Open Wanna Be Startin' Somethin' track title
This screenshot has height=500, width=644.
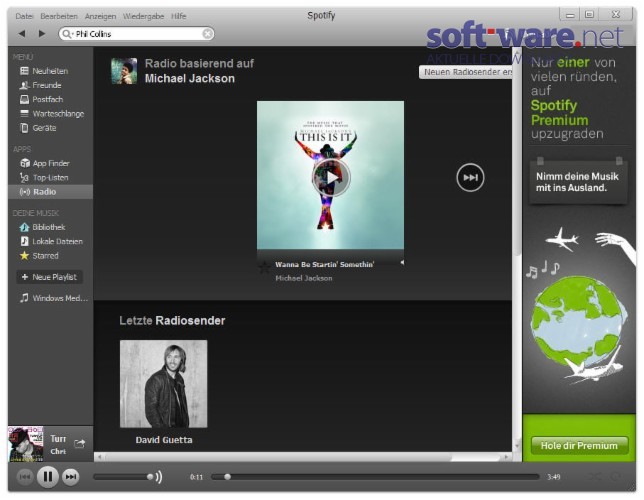pyautogui.click(x=324, y=265)
